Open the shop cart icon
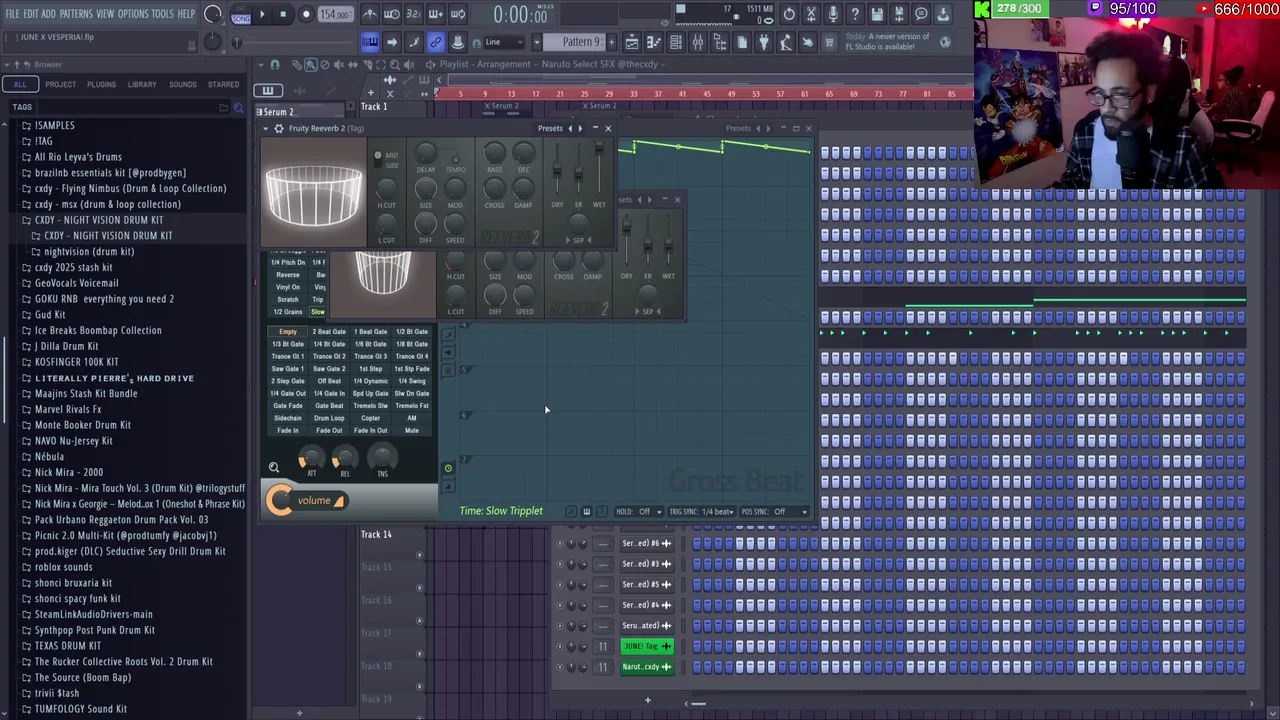The height and width of the screenshot is (720, 1280). pos(828,42)
